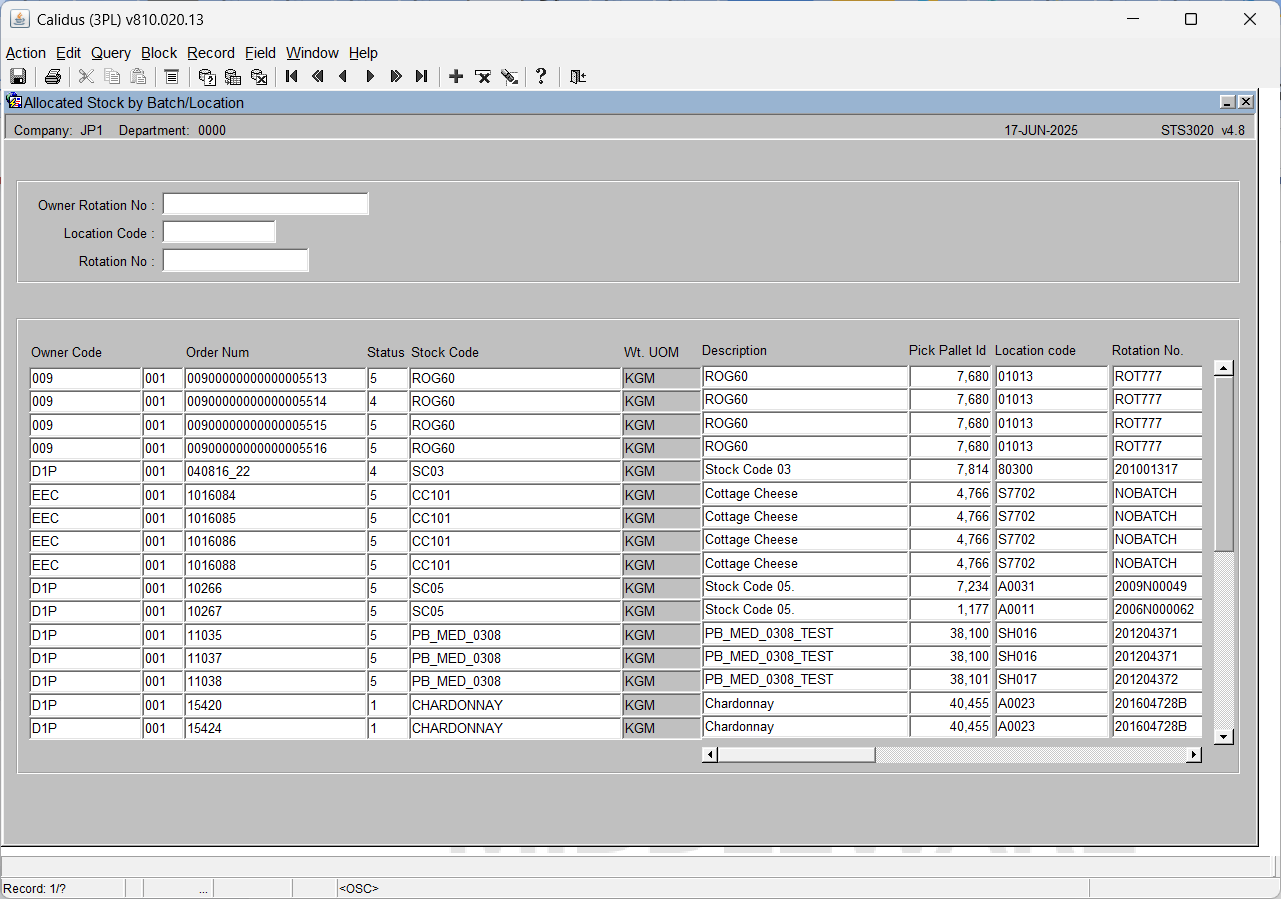Click the Exit door toolbar icon

coord(577,77)
